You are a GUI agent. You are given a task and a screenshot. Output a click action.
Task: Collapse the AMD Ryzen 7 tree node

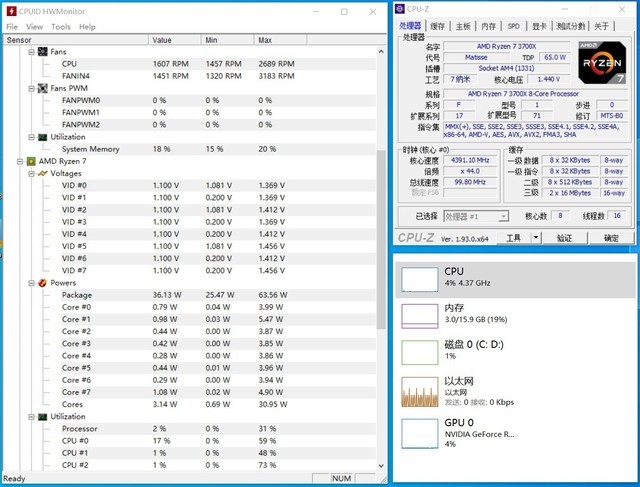tap(20, 162)
